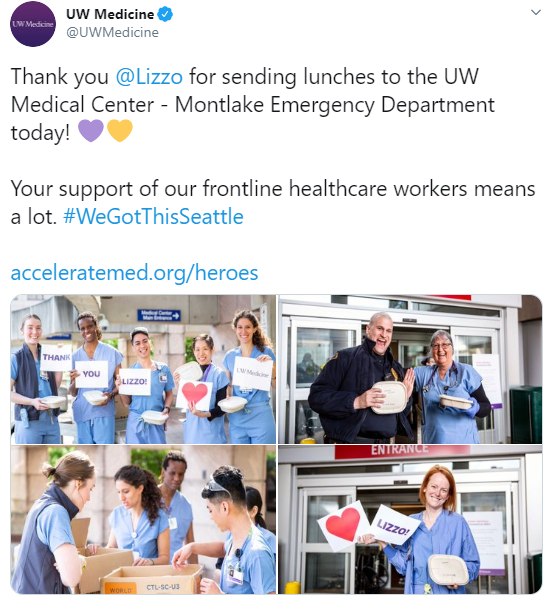Viewport: 552px width, 606px height.
Task: Click the ENTRANCE sign in bottom-right photo
Action: (x=402, y=451)
